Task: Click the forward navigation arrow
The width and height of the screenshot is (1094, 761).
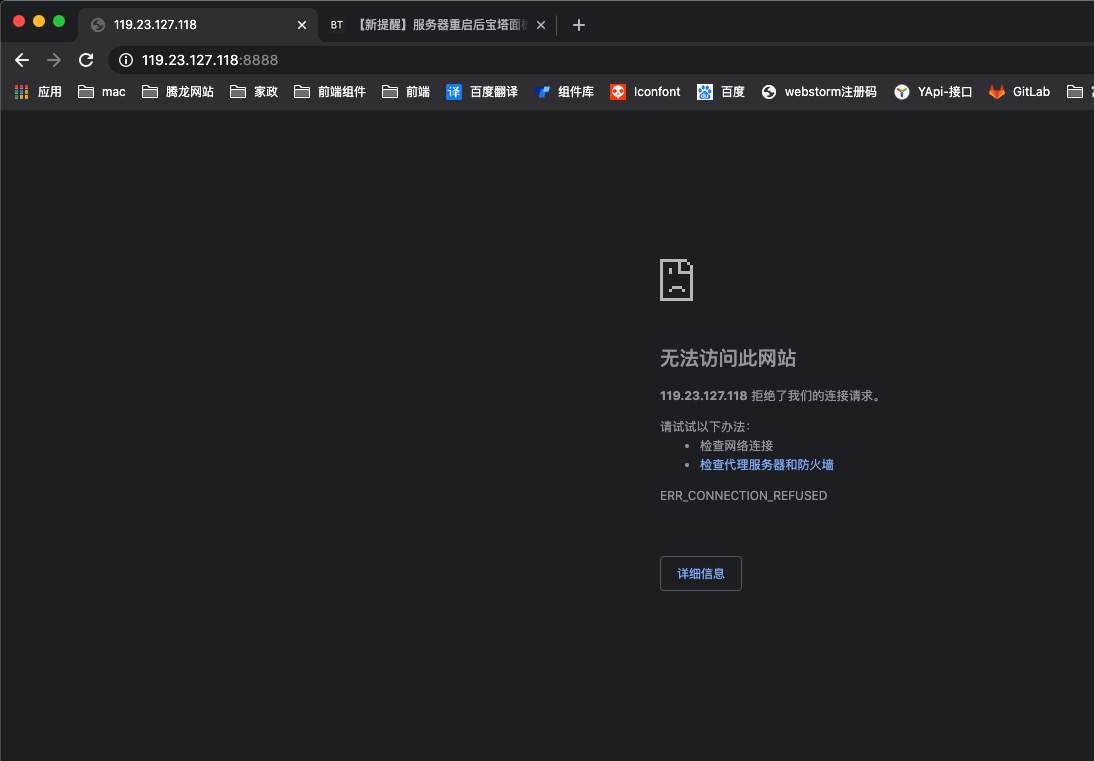Action: coord(54,61)
